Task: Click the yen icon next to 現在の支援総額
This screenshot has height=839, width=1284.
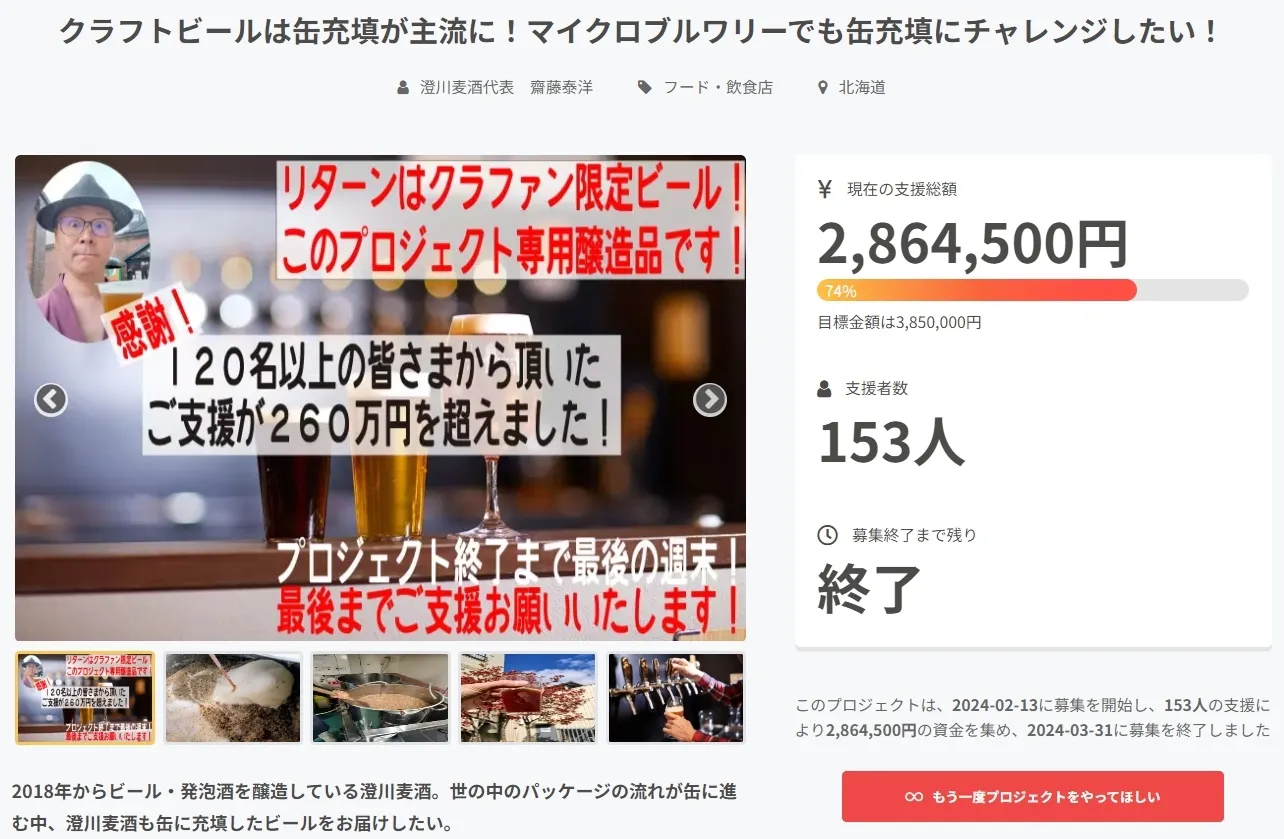Action: click(x=825, y=189)
